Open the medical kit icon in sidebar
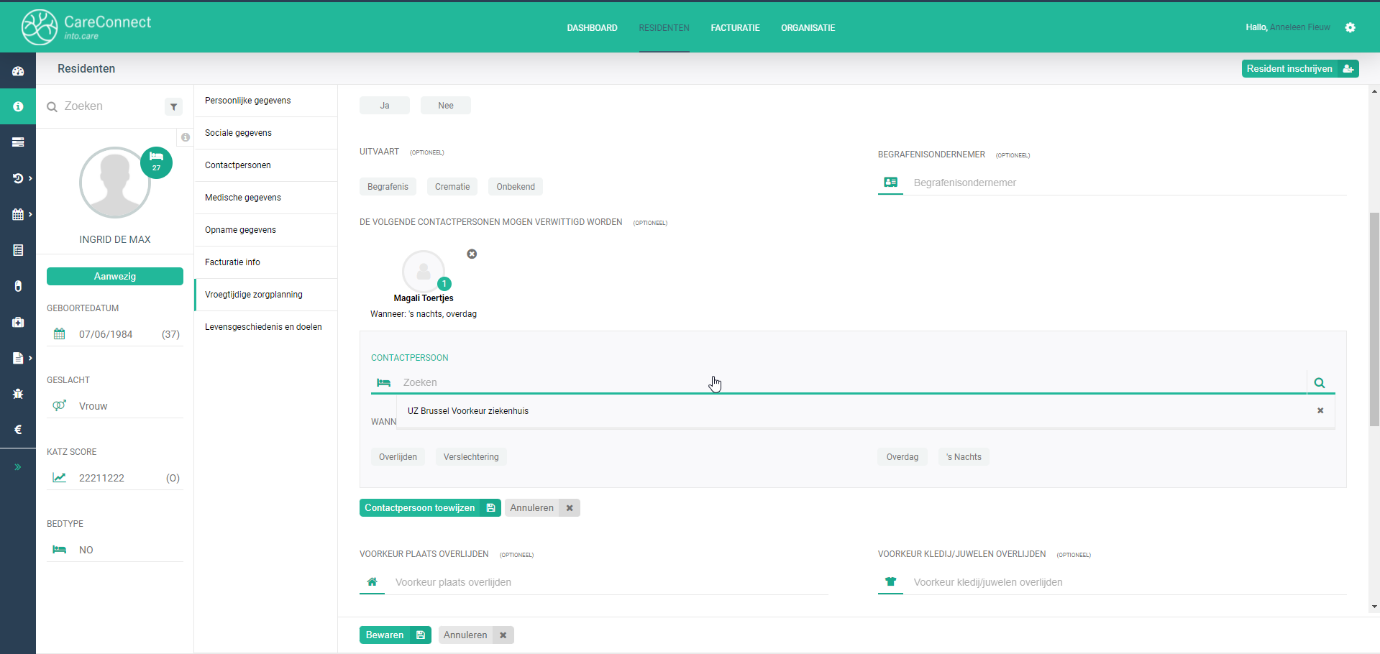Viewport: 1380px width, 654px height. coord(17,322)
